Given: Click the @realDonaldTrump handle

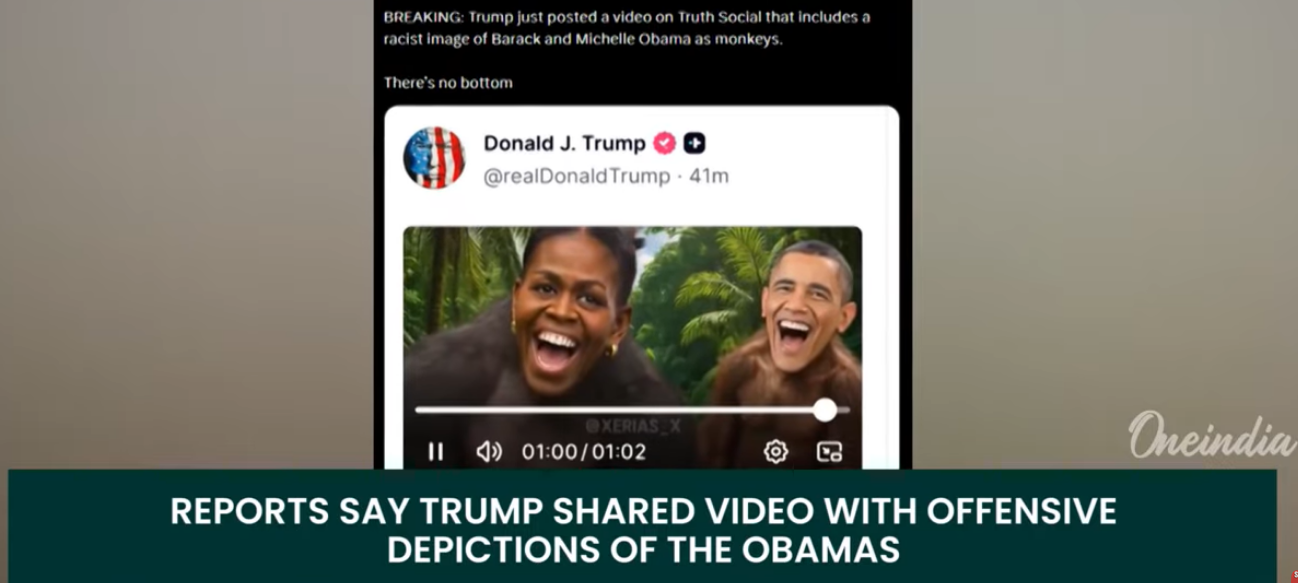Looking at the screenshot, I should click(x=577, y=176).
